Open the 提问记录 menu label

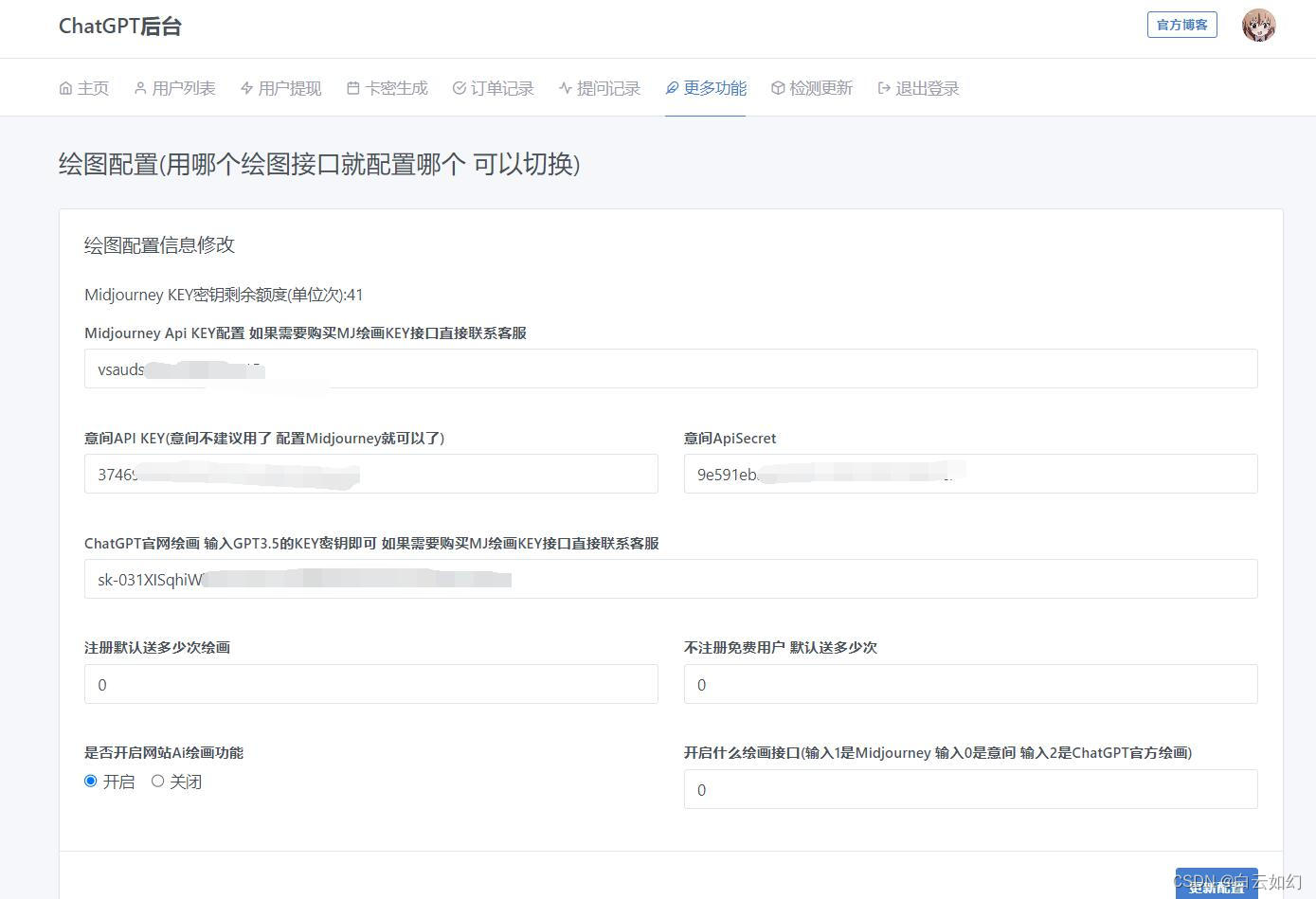point(608,88)
